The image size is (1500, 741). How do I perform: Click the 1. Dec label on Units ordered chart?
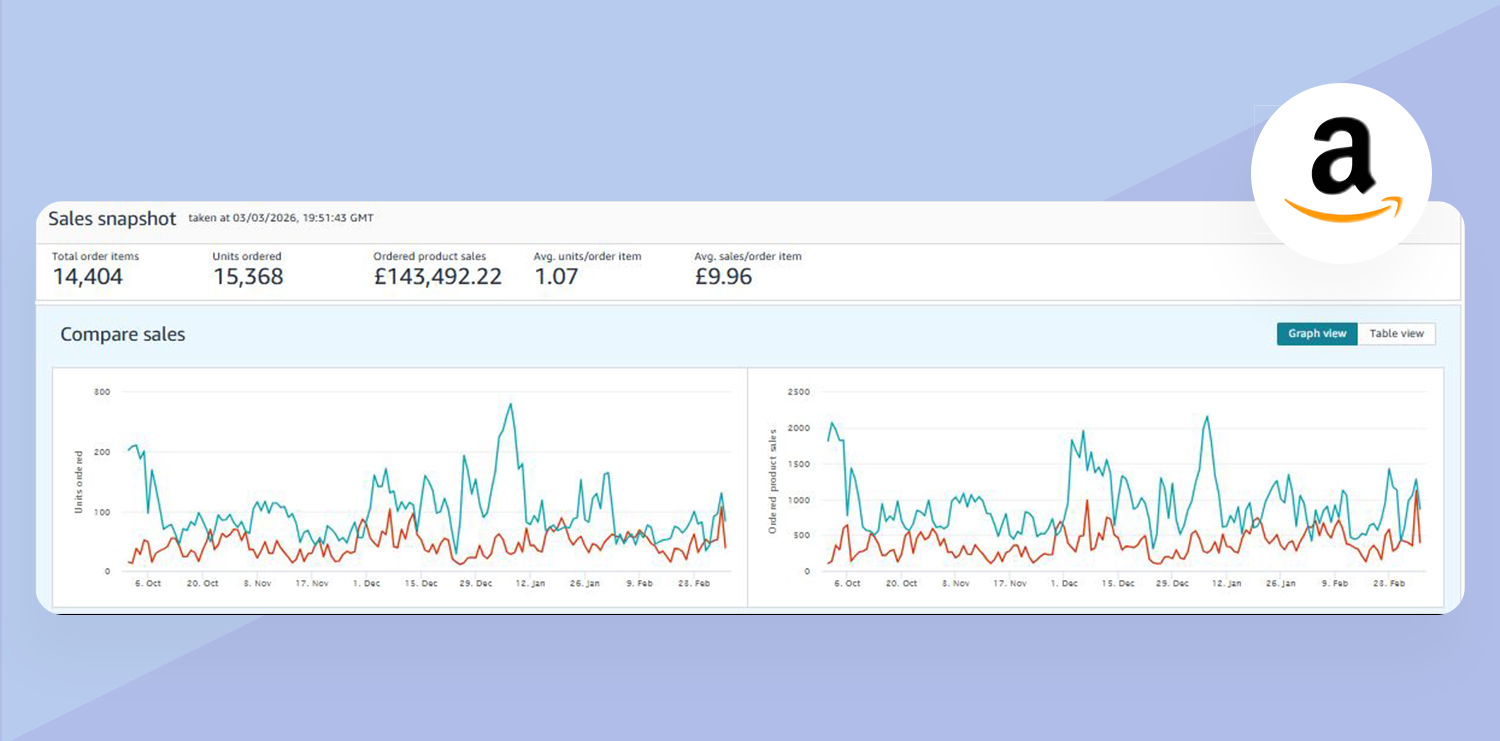(366, 583)
